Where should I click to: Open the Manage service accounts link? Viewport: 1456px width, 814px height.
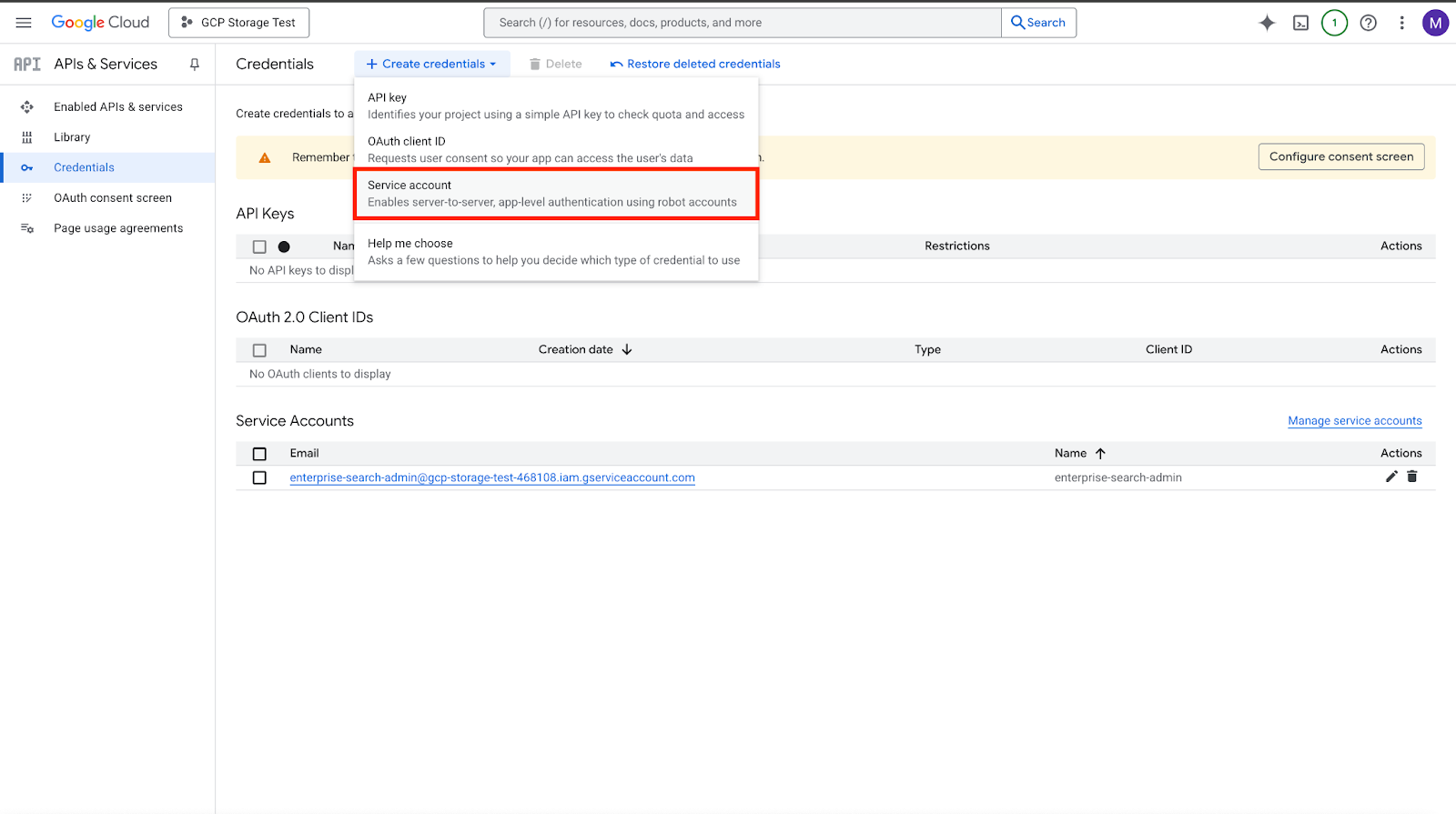click(1354, 420)
